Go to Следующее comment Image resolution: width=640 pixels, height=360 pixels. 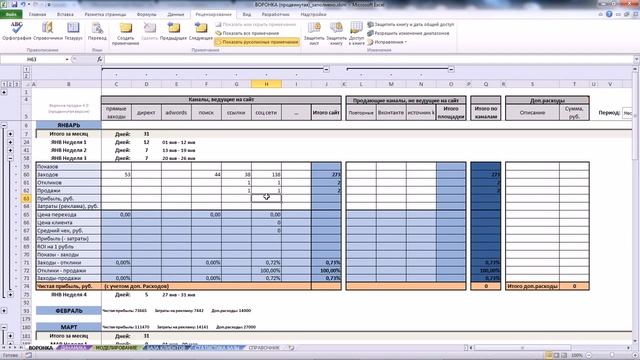pos(201,31)
